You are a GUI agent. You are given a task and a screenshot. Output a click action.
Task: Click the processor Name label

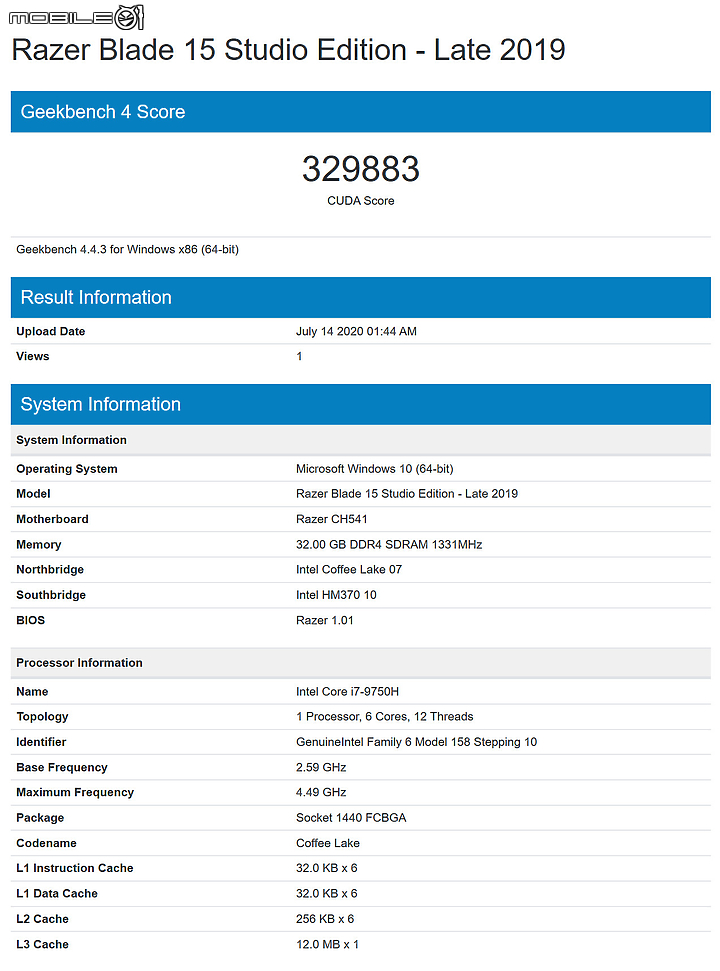(32, 692)
